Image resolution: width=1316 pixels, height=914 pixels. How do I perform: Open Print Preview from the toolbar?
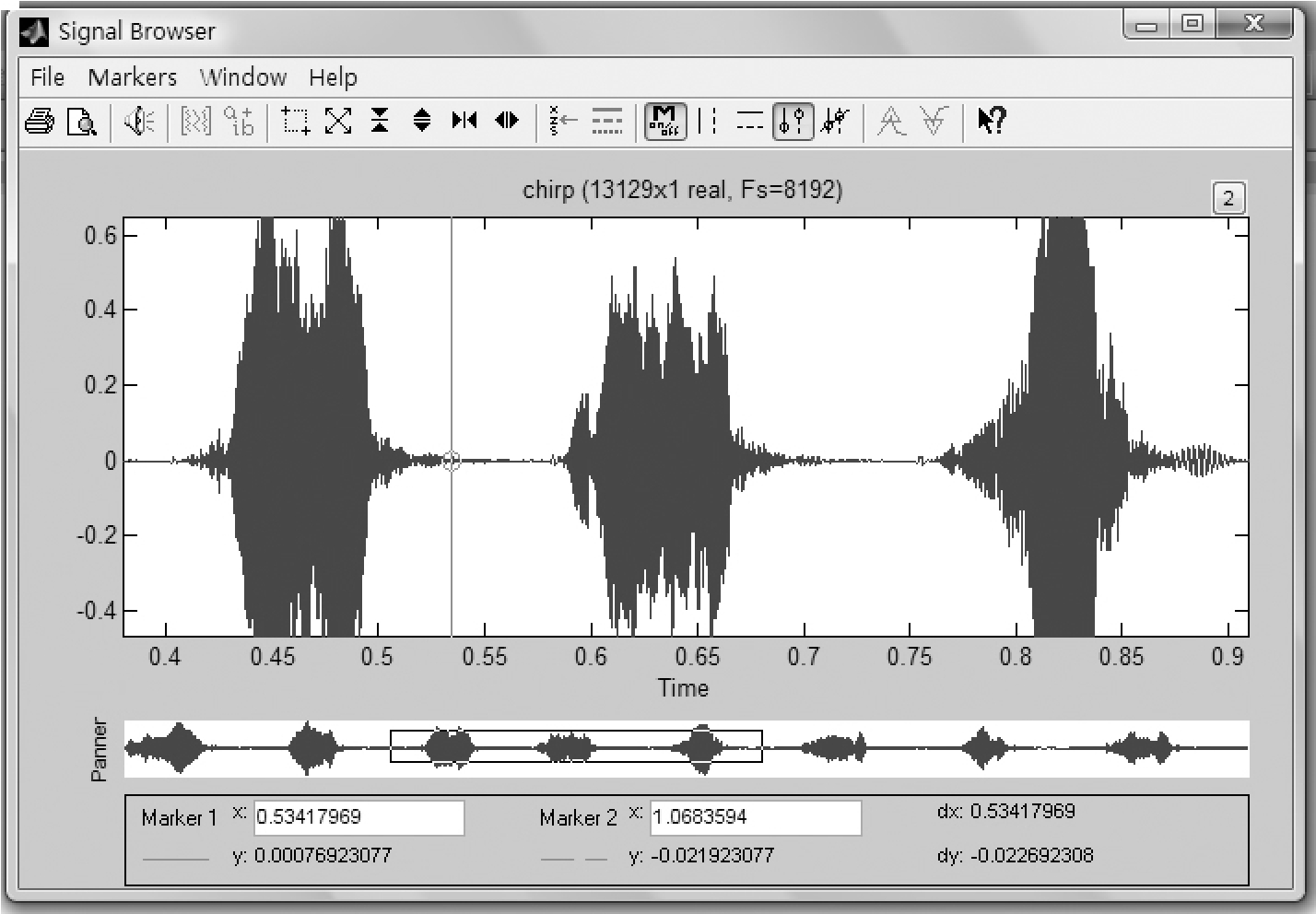coord(82,121)
